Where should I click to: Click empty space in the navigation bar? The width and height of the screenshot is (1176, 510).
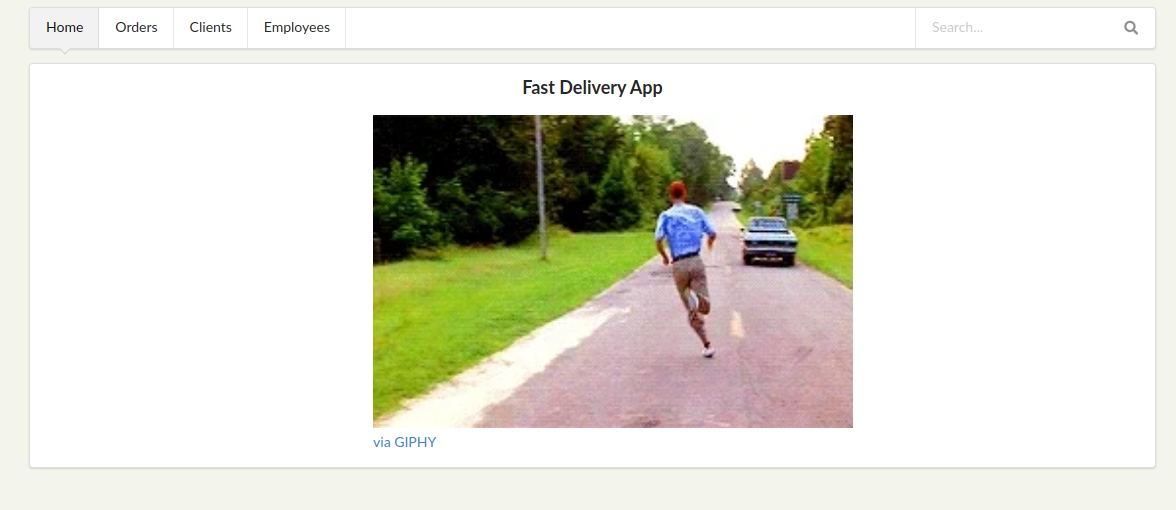coord(630,28)
